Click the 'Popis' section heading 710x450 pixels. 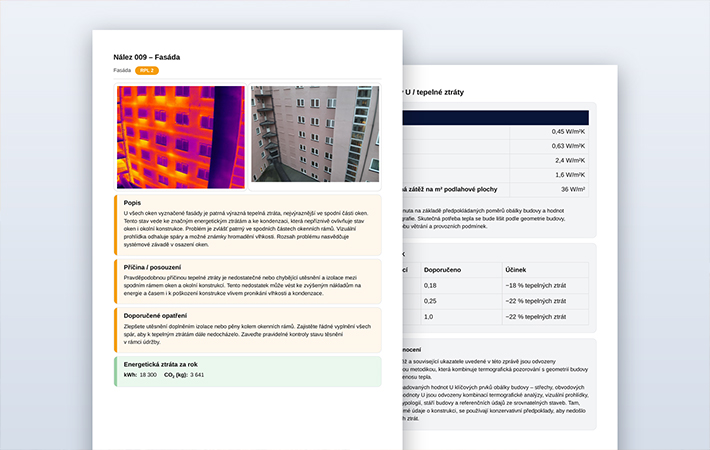(x=132, y=203)
